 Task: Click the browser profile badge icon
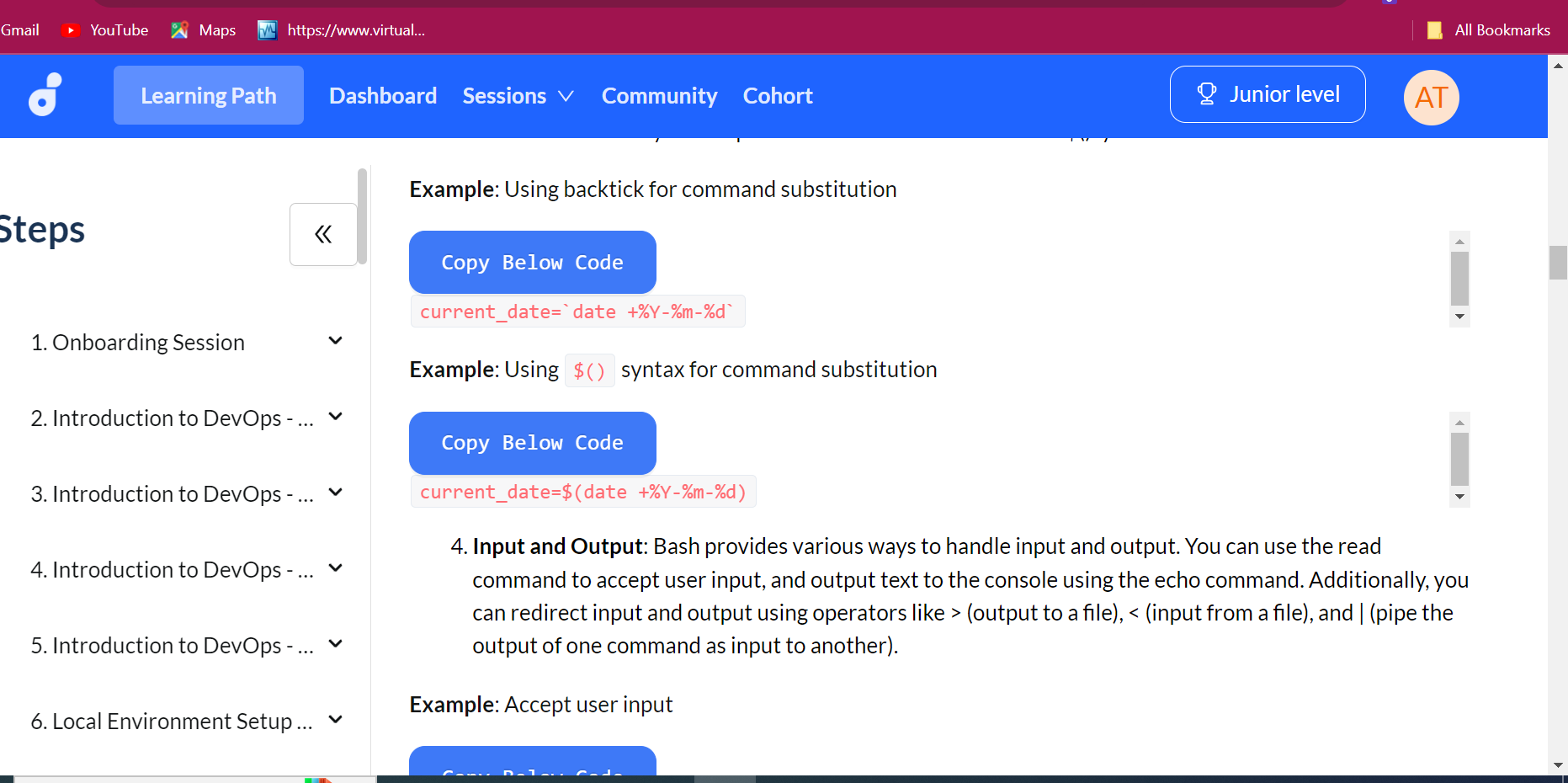coord(1388,3)
